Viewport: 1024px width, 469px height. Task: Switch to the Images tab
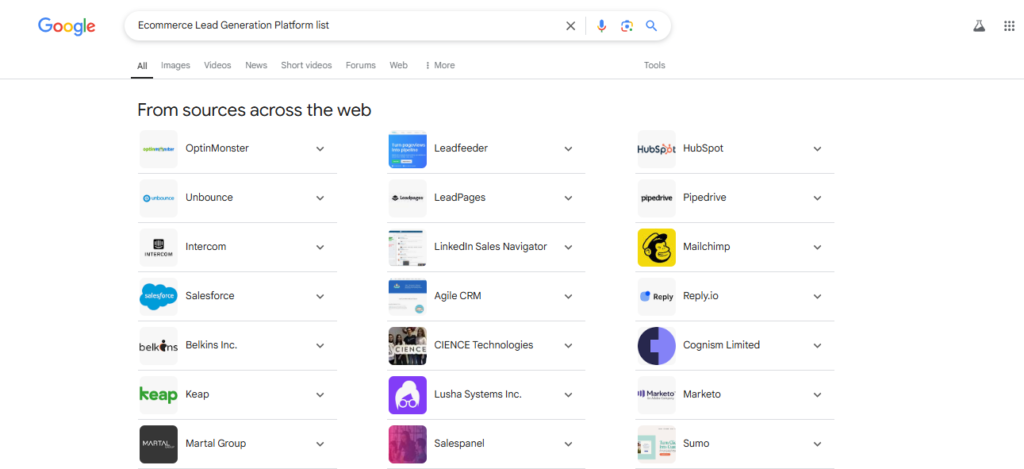pos(176,65)
